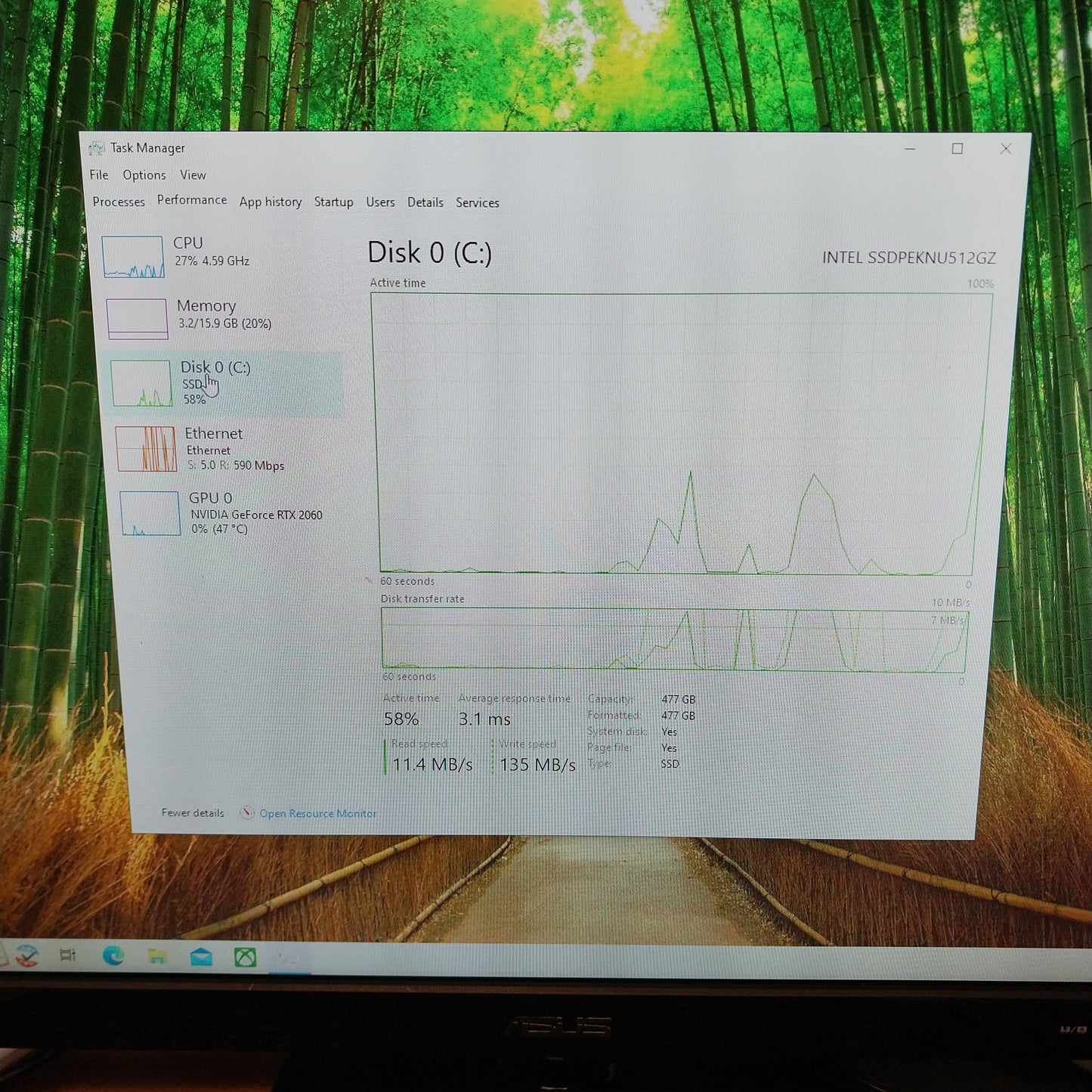Image resolution: width=1092 pixels, height=1092 pixels.
Task: Open Task View from the taskbar
Action: (67, 955)
